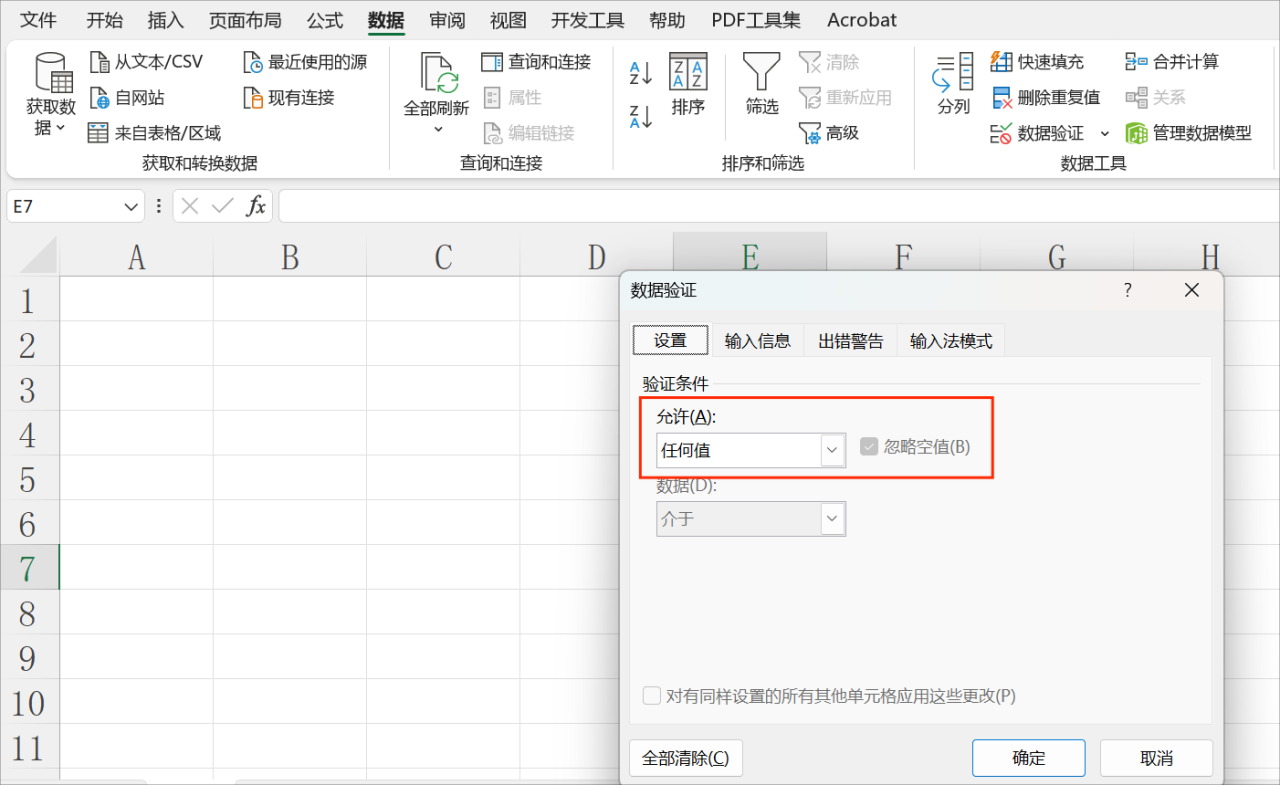Expand the 数据验证 ribbon dropdown arrow
Image resolution: width=1280 pixels, height=785 pixels.
pos(1105,133)
